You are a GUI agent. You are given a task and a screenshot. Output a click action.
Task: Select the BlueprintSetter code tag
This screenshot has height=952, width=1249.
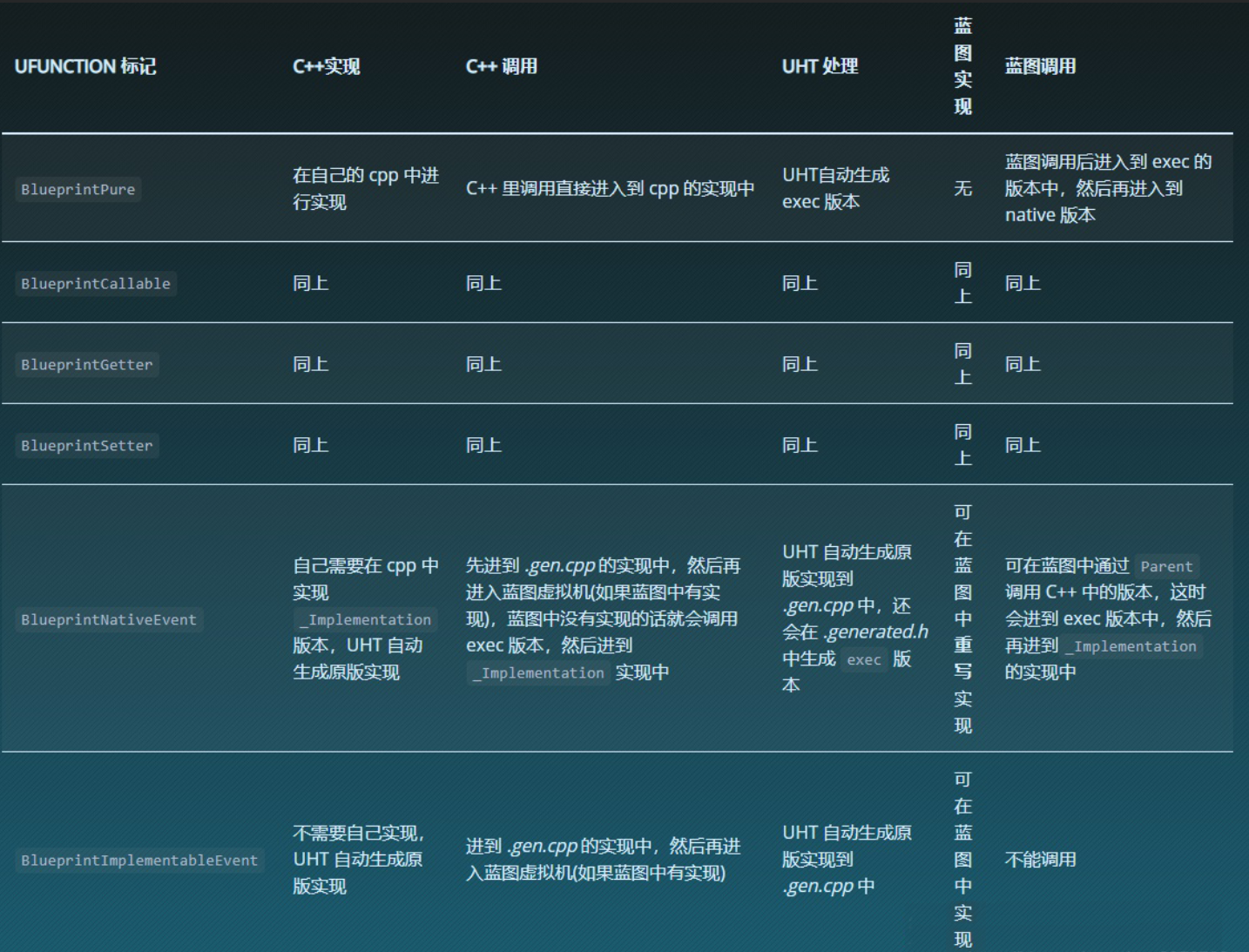(x=87, y=446)
